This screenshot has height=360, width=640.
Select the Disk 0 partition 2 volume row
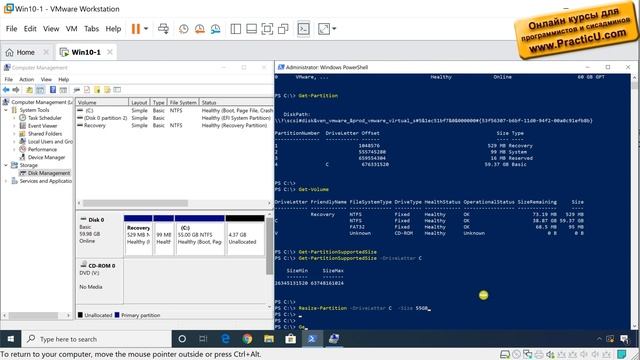coord(175,118)
